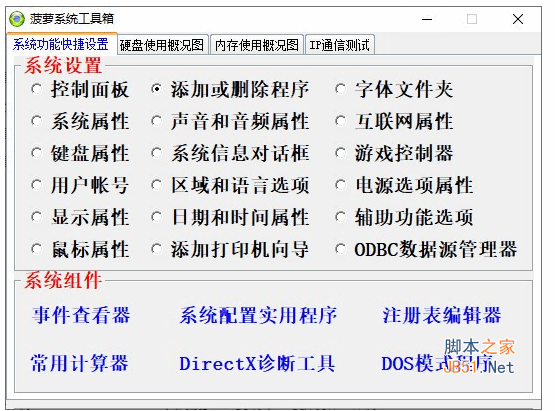The height and width of the screenshot is (411, 555).
Task: Open the 内存使用概况图 tab
Action: click(x=257, y=45)
